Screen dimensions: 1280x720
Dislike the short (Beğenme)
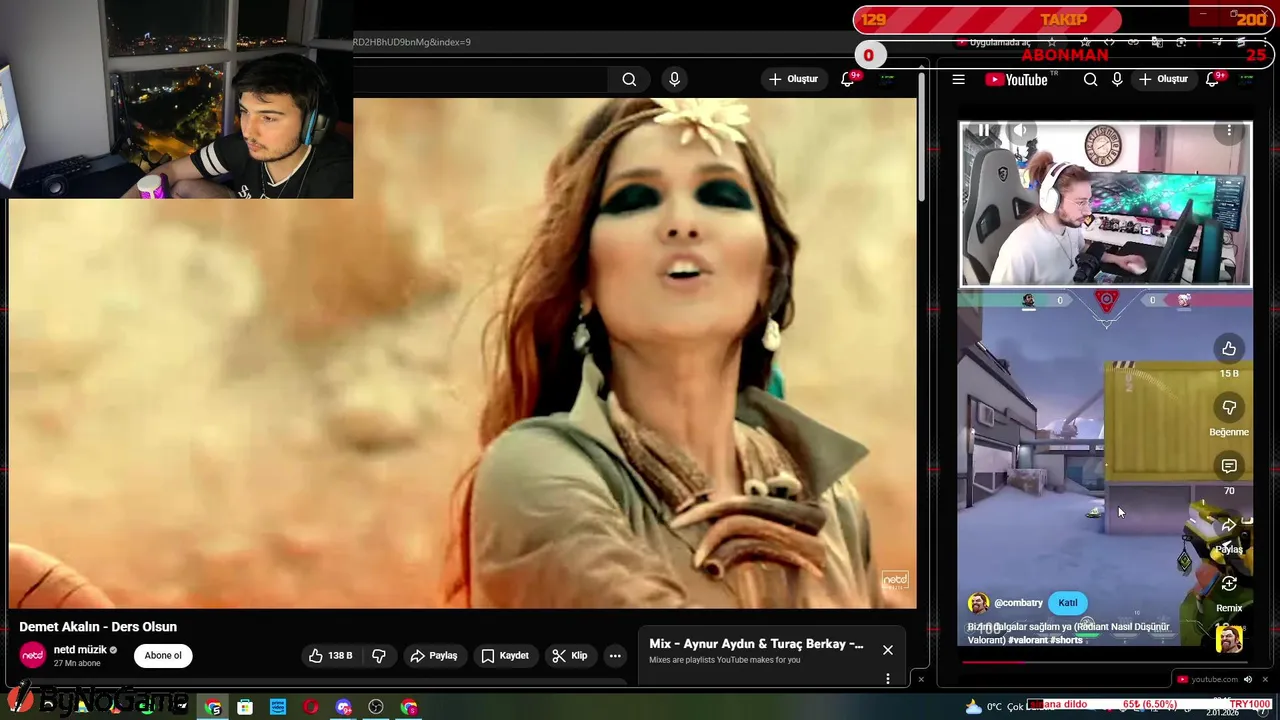click(1229, 407)
